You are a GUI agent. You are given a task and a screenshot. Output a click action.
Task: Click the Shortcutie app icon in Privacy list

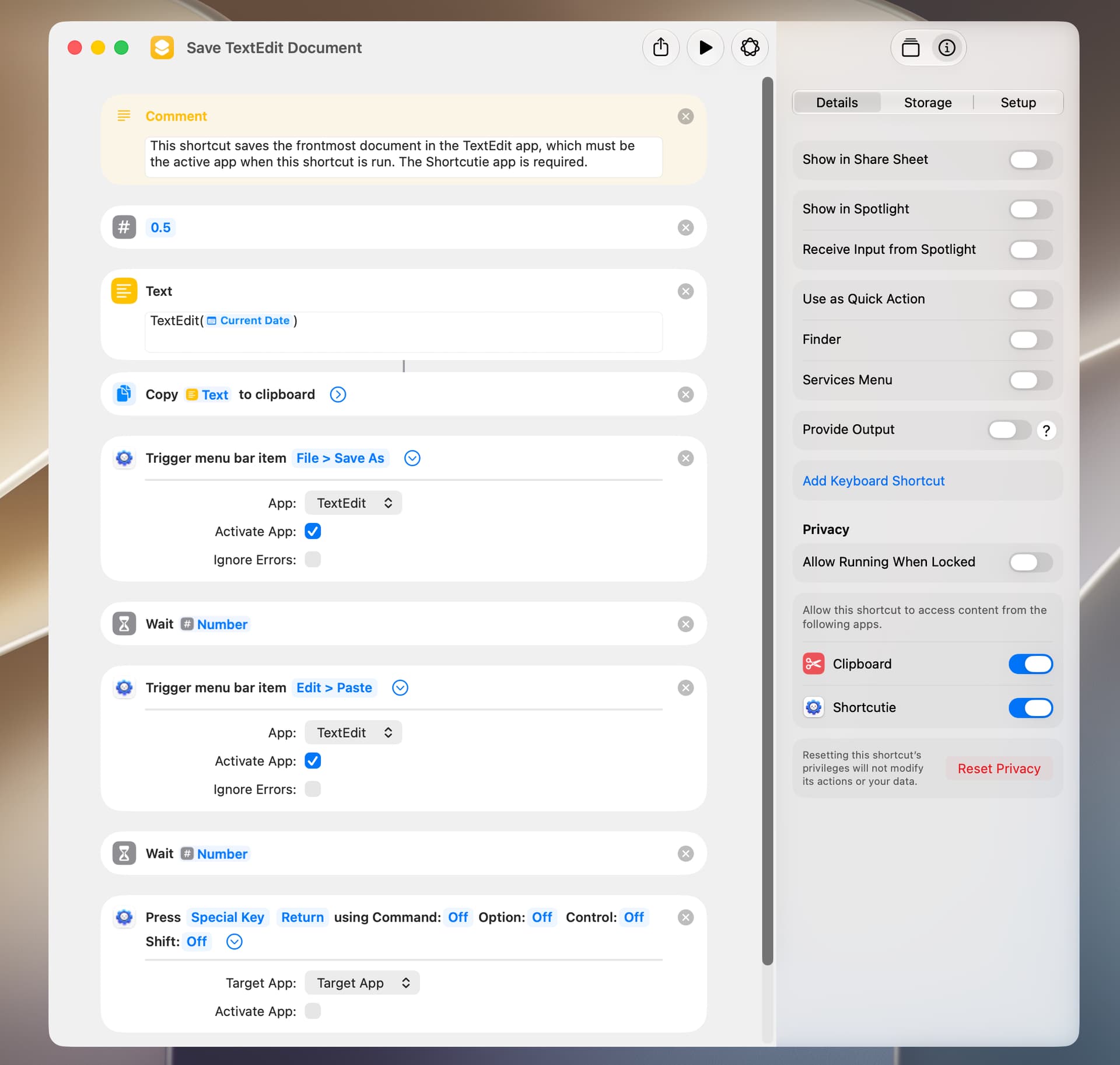[813, 707]
